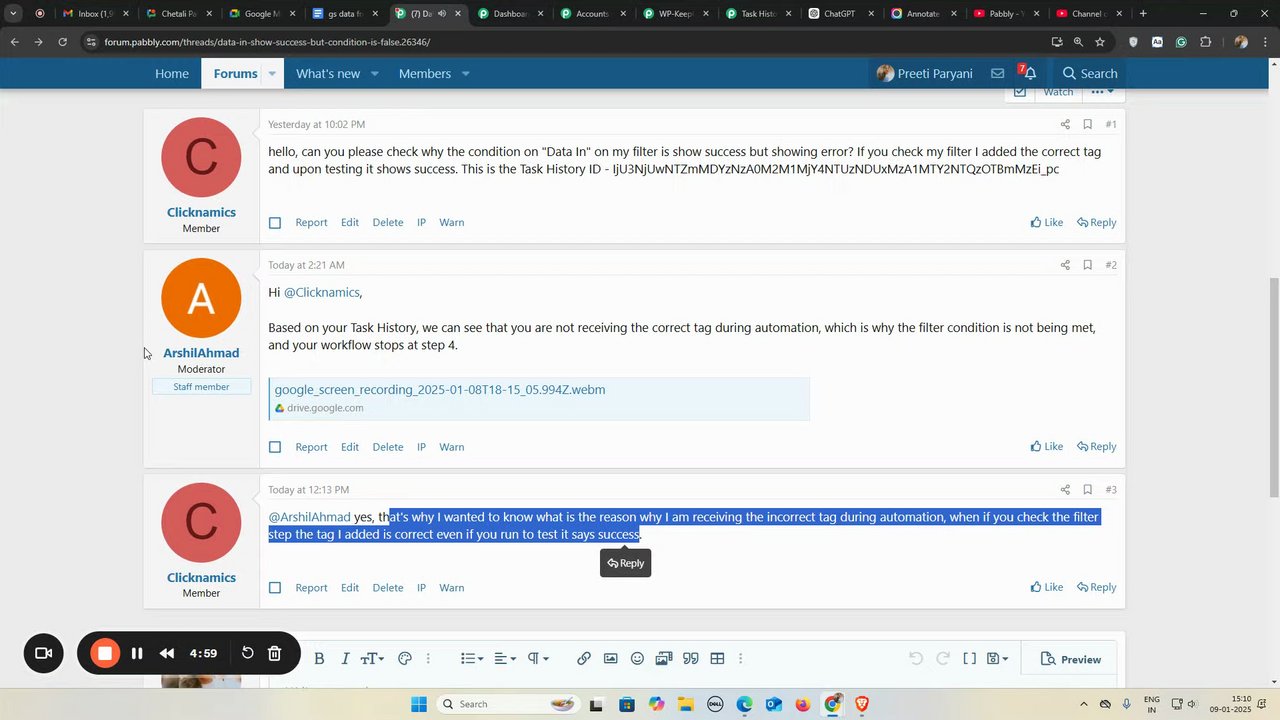Image resolution: width=1280 pixels, height=720 pixels.
Task: Like ArshilAhmad's post #2
Action: 1046,447
